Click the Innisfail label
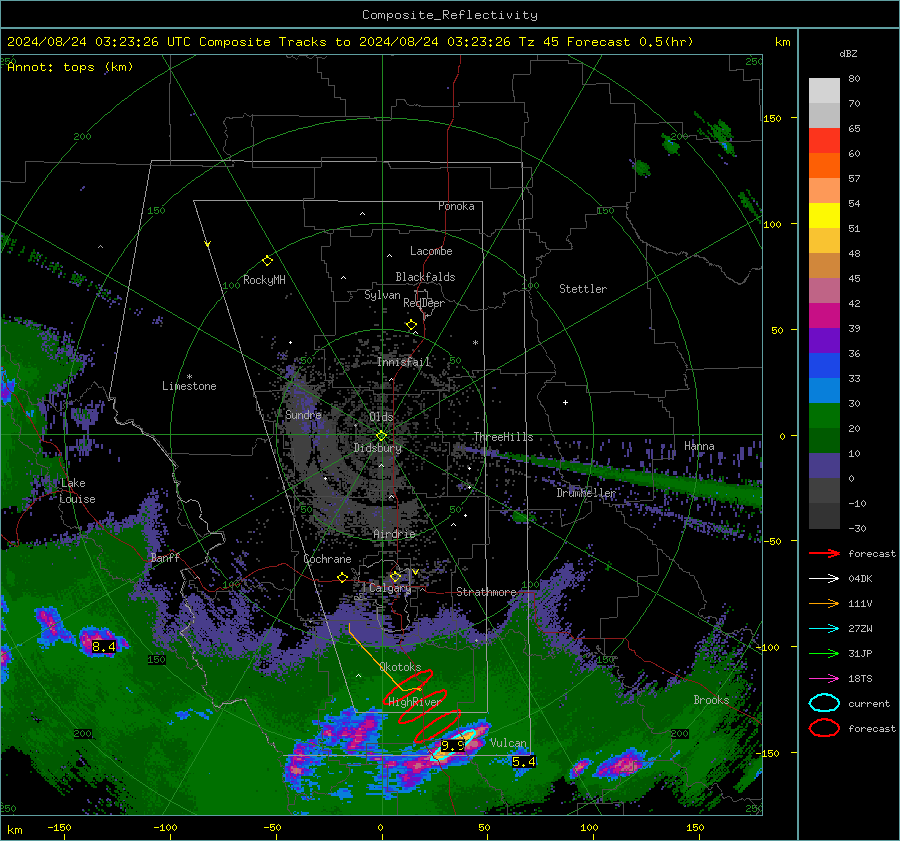This screenshot has height=841, width=900. click(403, 362)
